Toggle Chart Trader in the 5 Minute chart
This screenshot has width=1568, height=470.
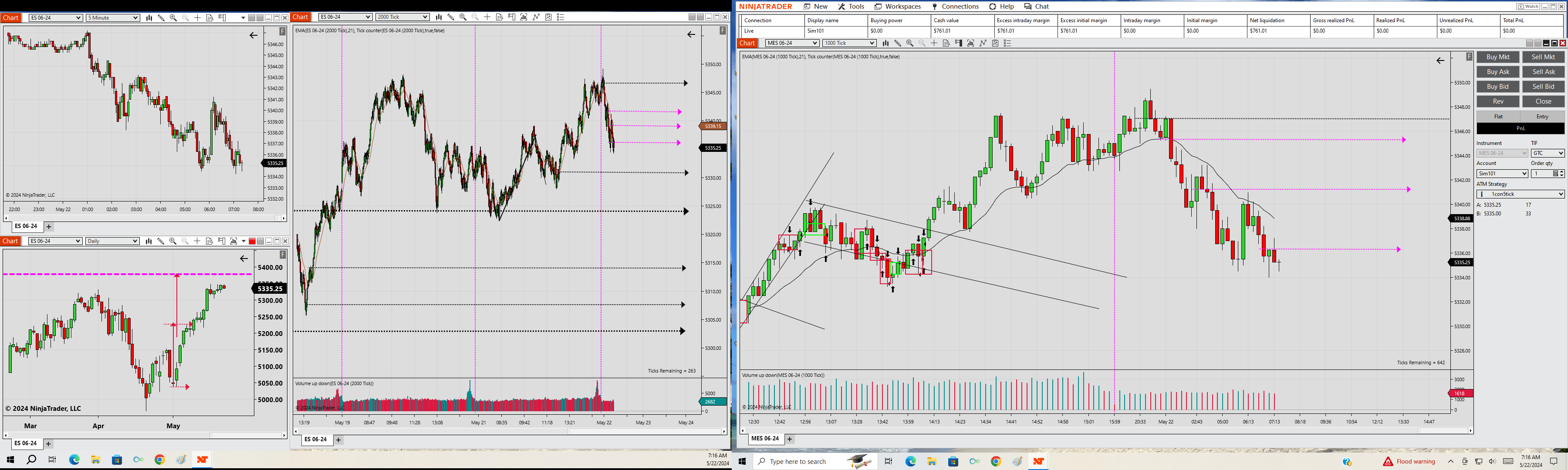tap(222, 18)
